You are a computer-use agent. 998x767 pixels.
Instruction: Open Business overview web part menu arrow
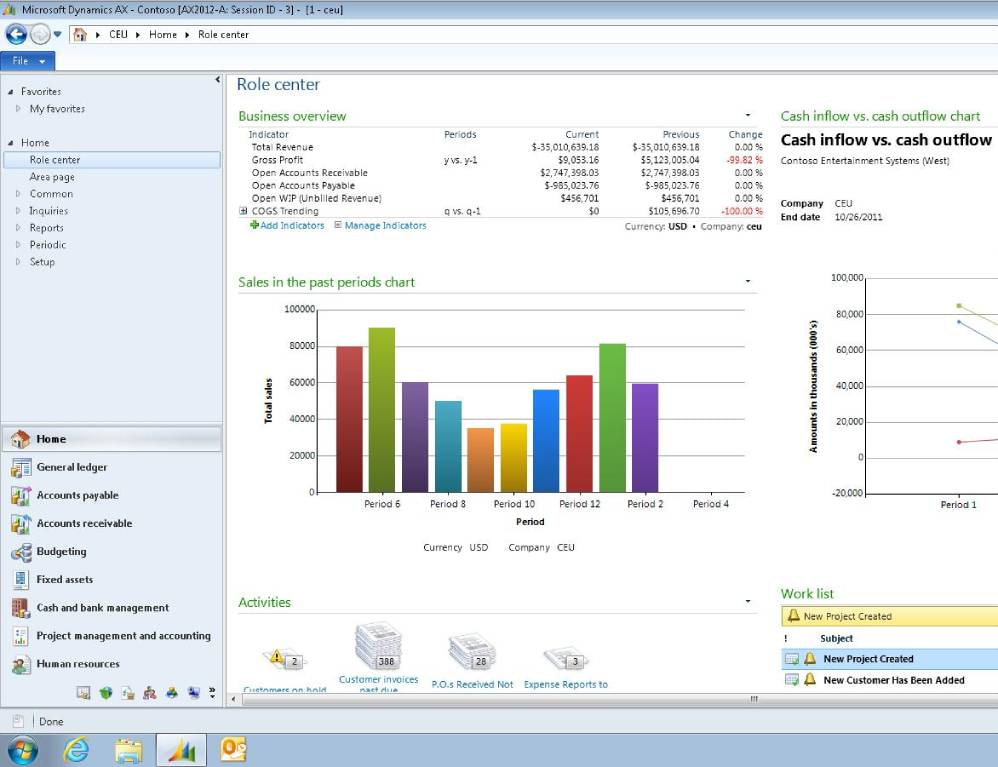pyautogui.click(x=748, y=116)
